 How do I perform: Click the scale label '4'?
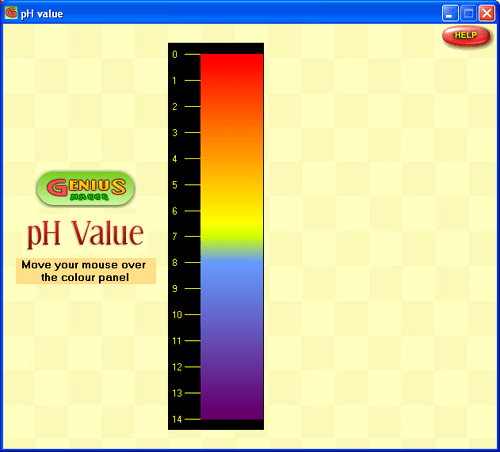click(x=175, y=159)
